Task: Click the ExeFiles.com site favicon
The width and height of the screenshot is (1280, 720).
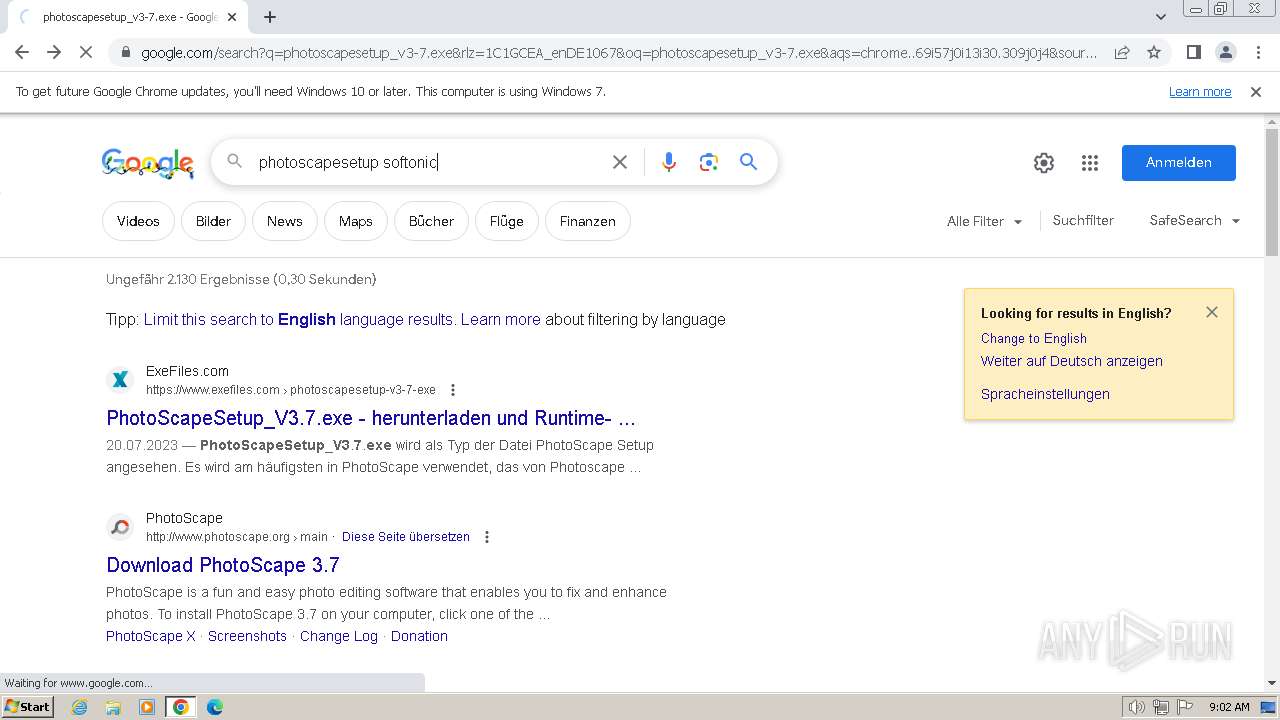Action: tap(120, 379)
